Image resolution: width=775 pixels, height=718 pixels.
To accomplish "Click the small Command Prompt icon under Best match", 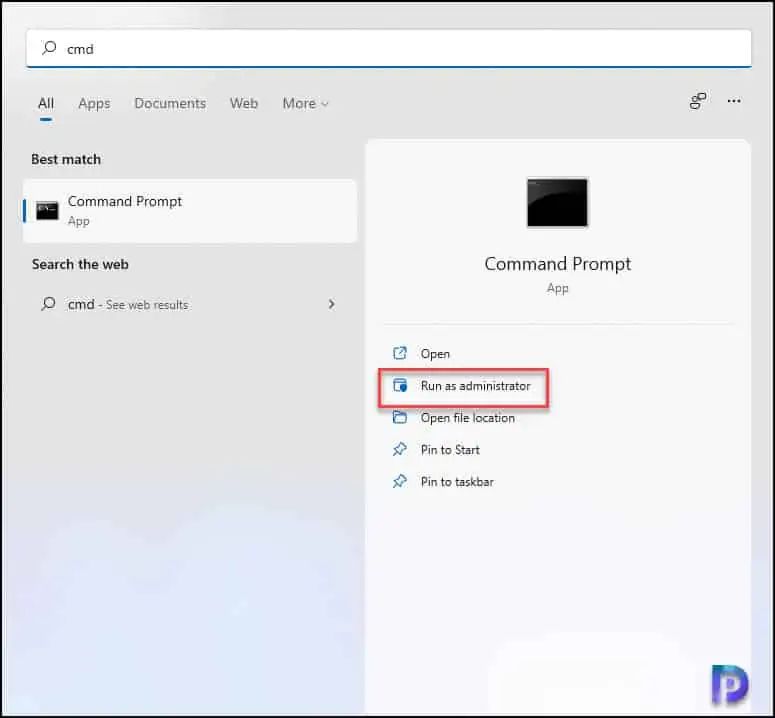I will pyautogui.click(x=47, y=210).
